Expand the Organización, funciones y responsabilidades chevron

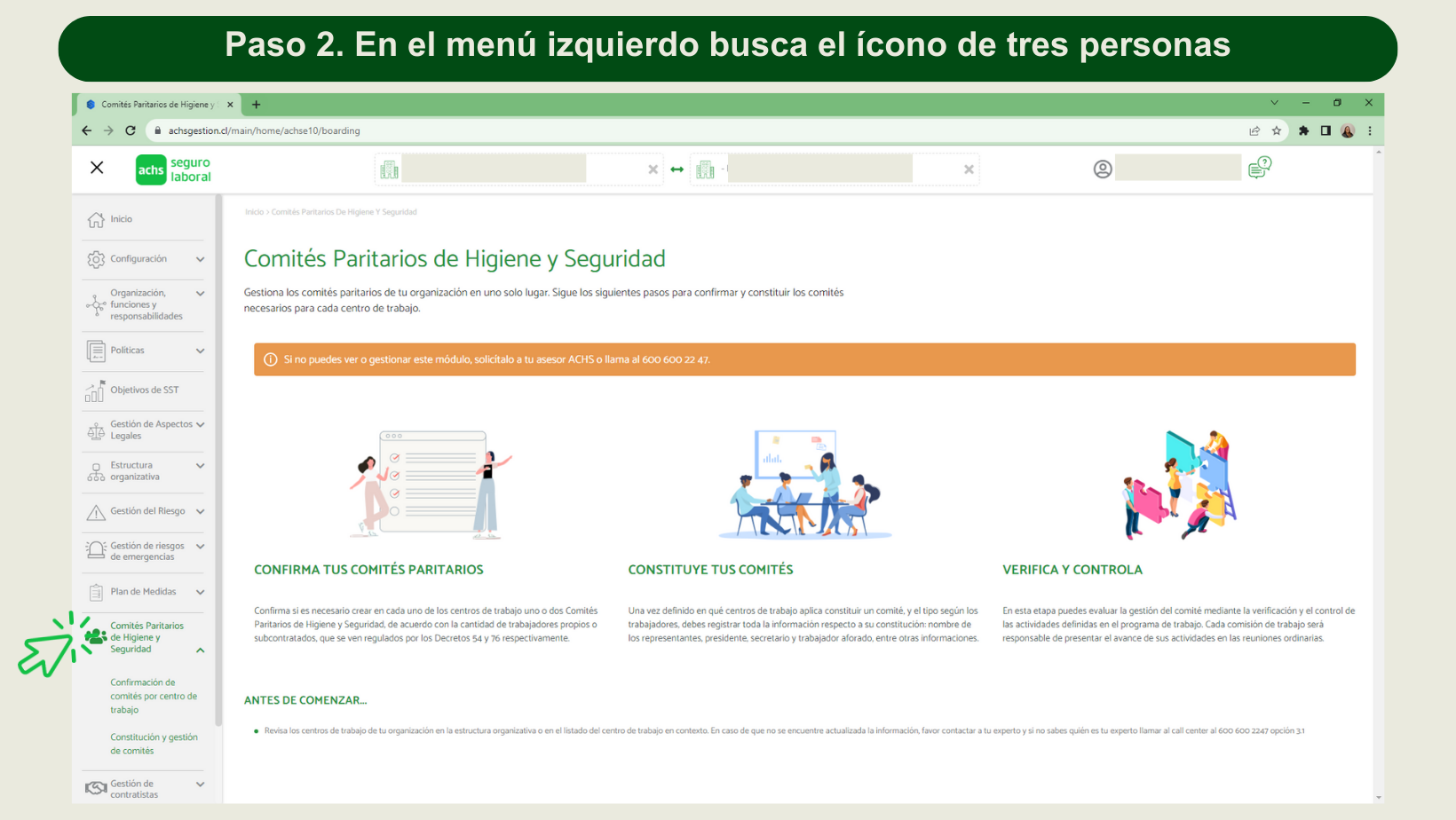click(x=201, y=294)
